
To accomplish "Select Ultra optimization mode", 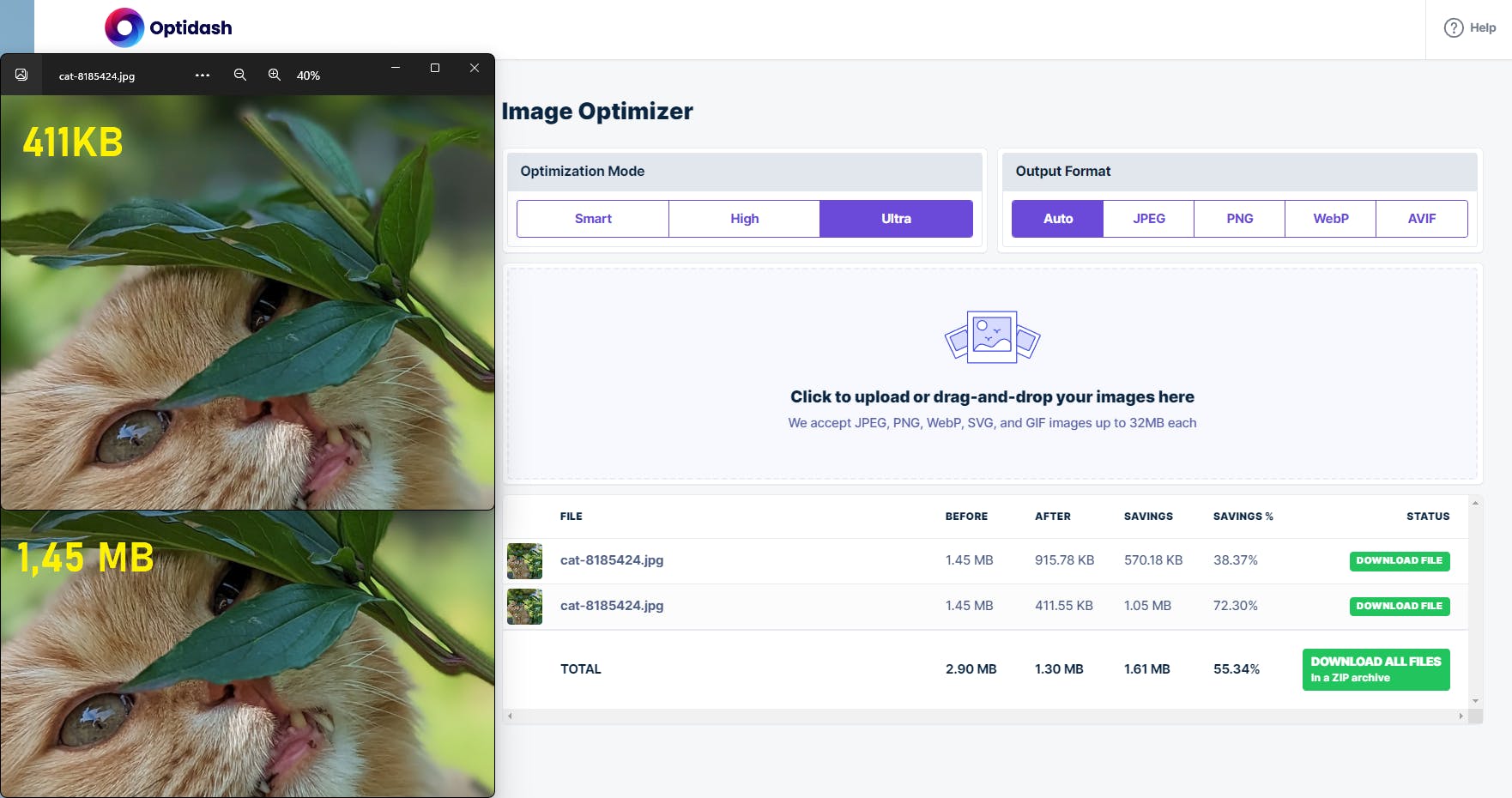I will (896, 219).
